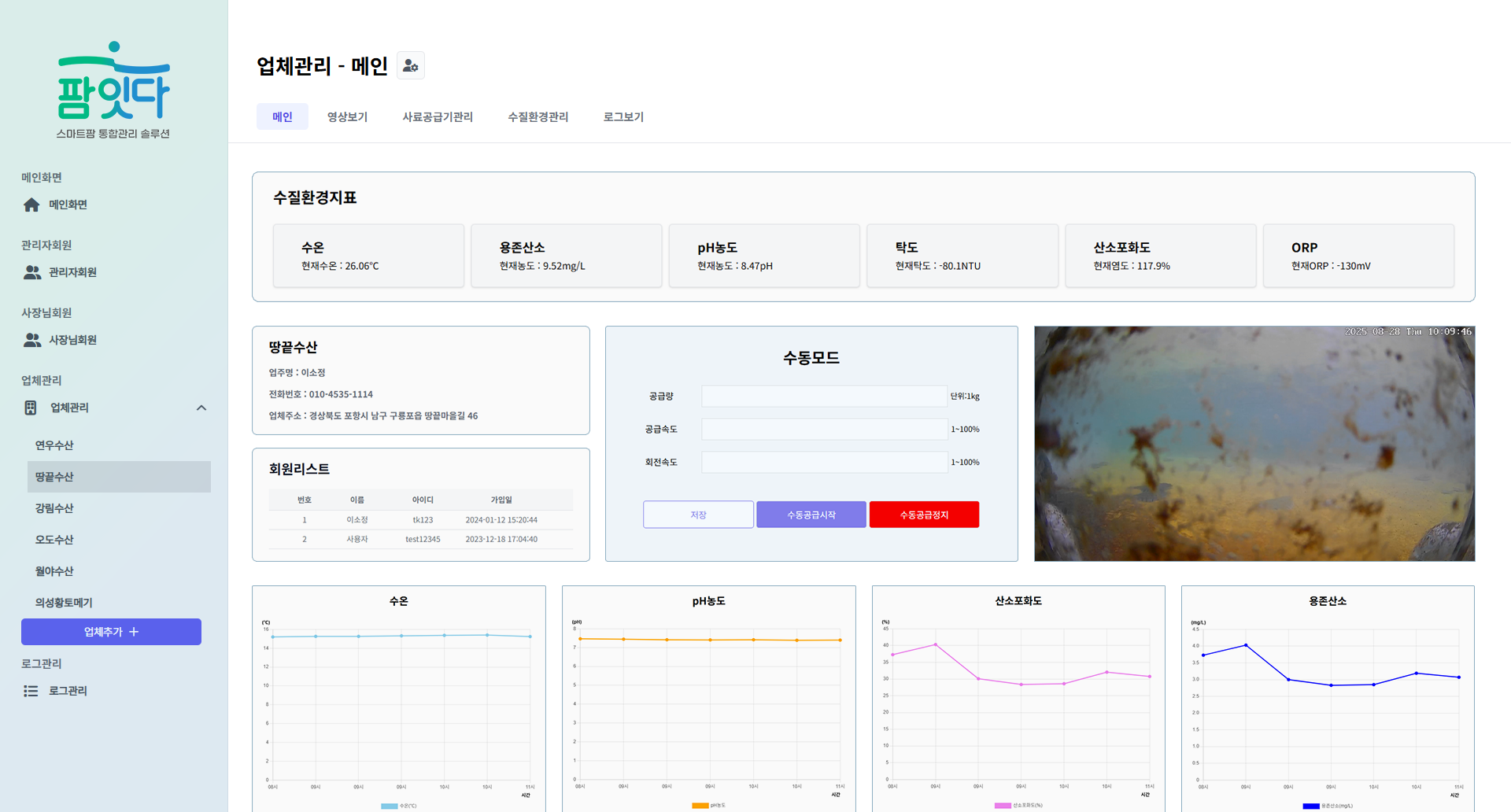1511x812 pixels.
Task: Click the pink 산소포화도 chart legend swatch
Action: pyautogui.click(x=1003, y=806)
